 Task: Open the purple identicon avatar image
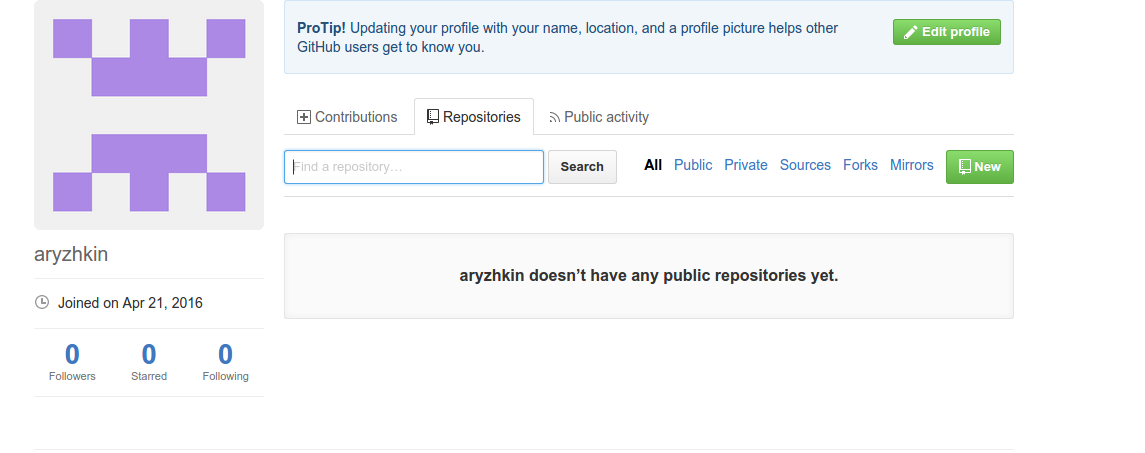149,115
